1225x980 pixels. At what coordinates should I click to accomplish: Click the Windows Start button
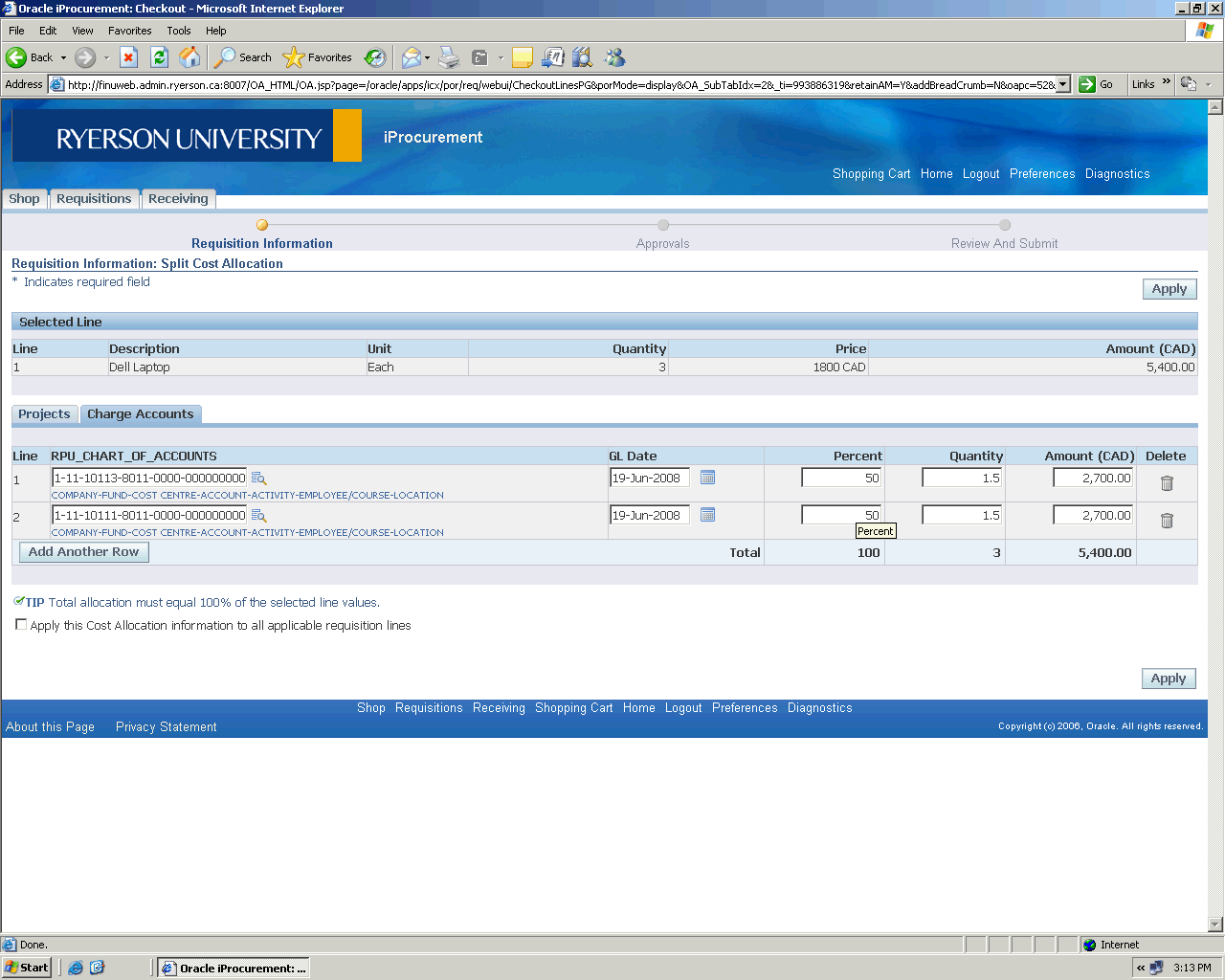pyautogui.click(x=27, y=968)
